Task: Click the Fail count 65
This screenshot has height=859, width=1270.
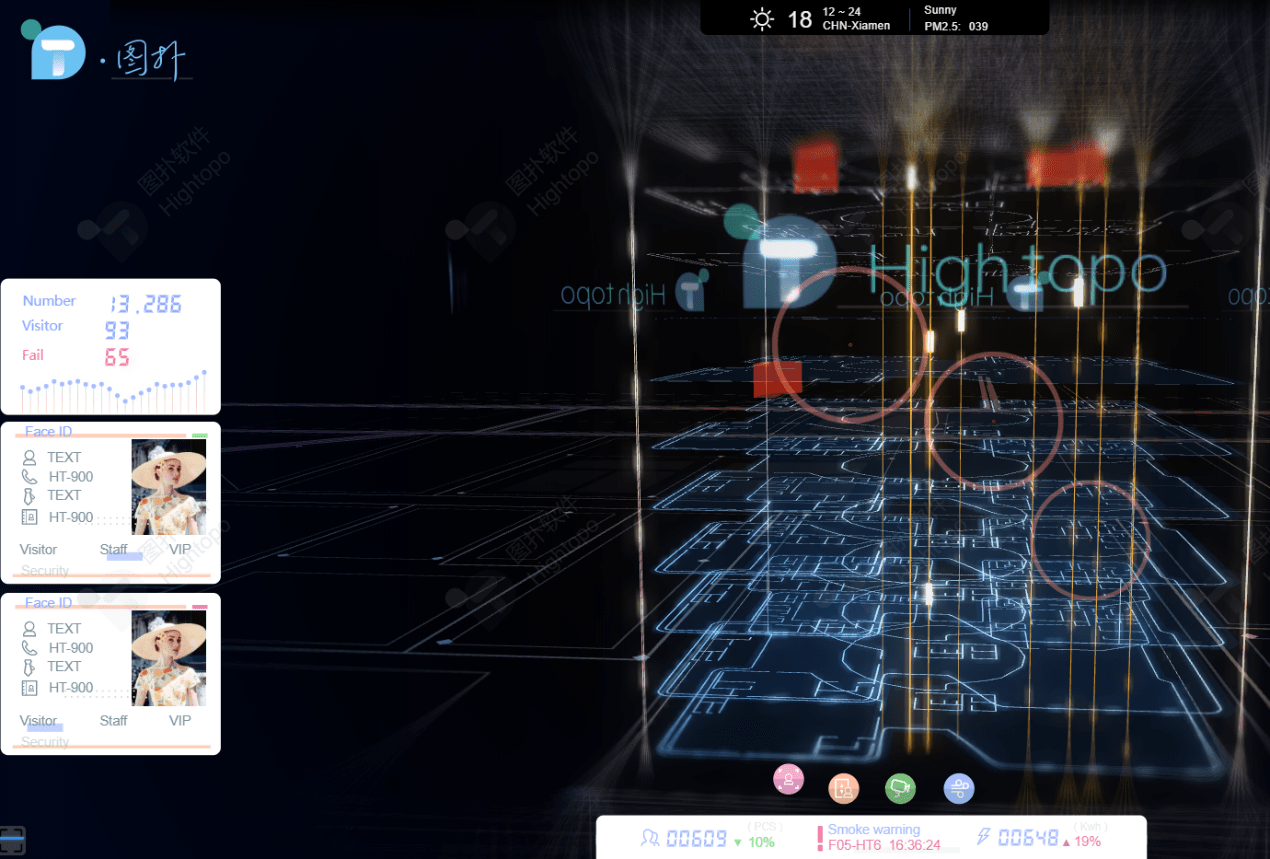Action: click(x=117, y=357)
